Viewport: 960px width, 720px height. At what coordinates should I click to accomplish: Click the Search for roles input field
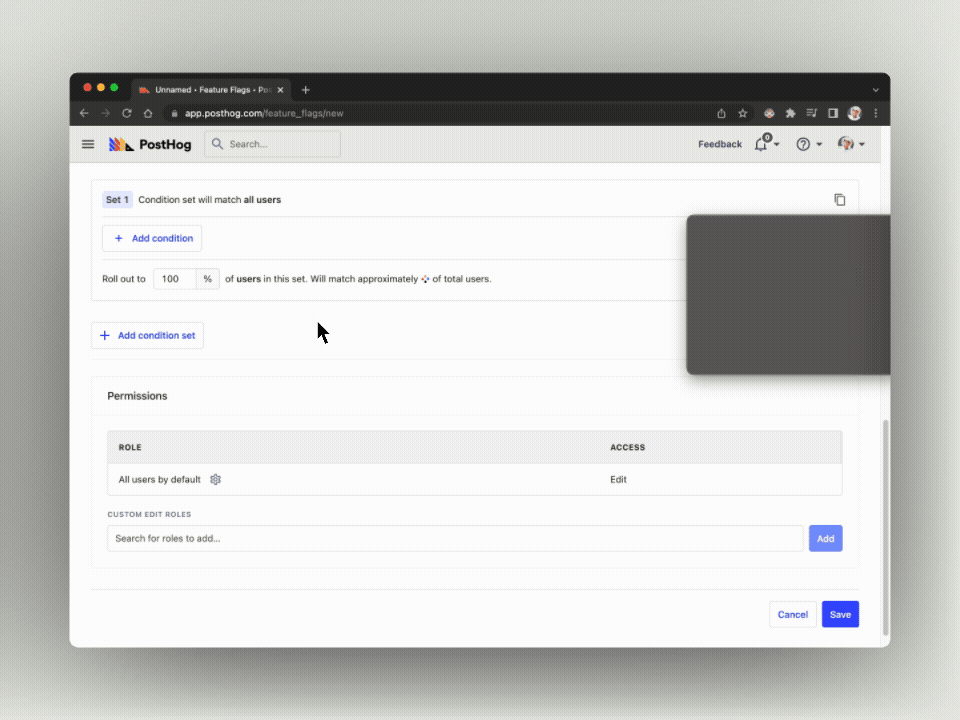[455, 538]
